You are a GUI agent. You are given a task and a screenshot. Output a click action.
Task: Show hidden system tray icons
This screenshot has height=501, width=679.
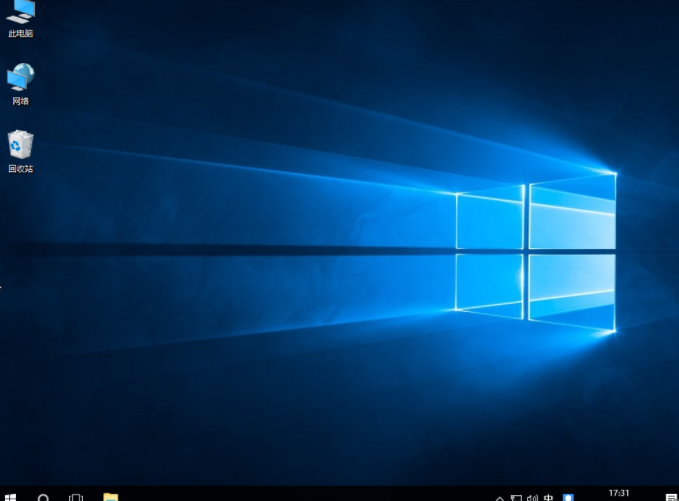coord(499,498)
